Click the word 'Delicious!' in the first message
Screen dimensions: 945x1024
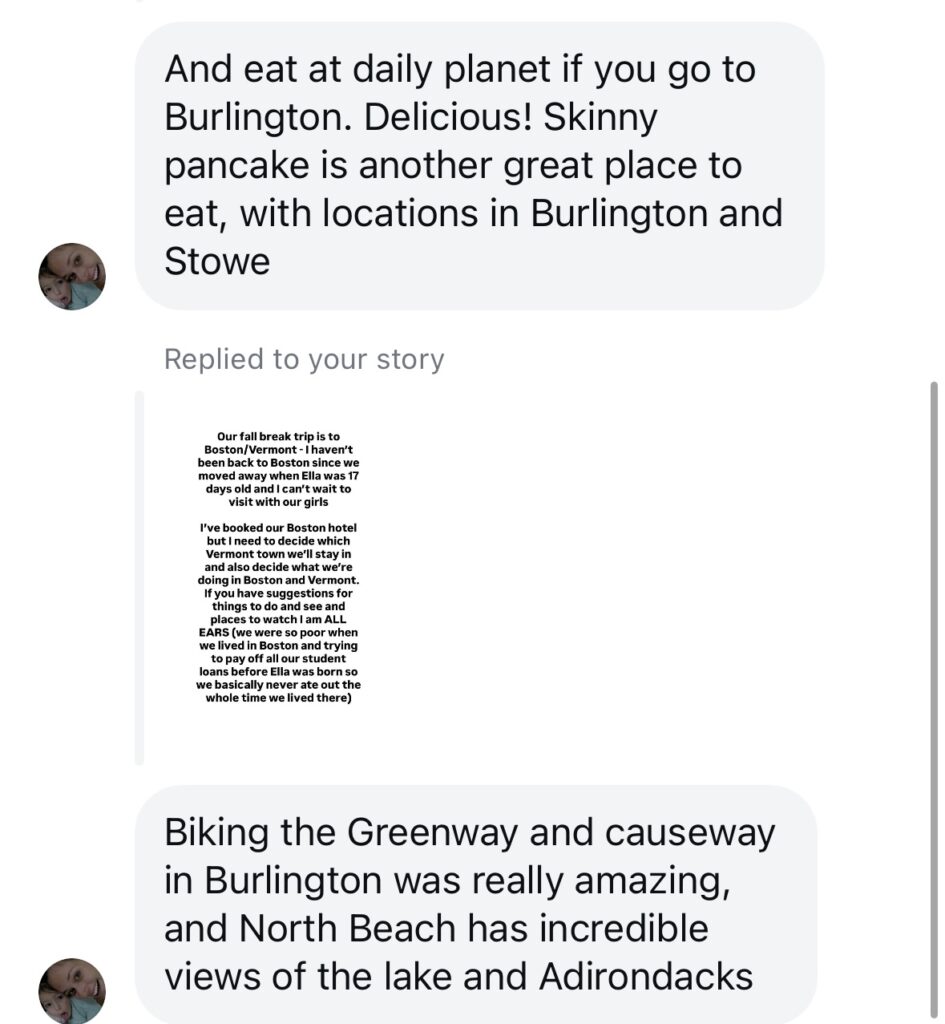click(x=450, y=118)
